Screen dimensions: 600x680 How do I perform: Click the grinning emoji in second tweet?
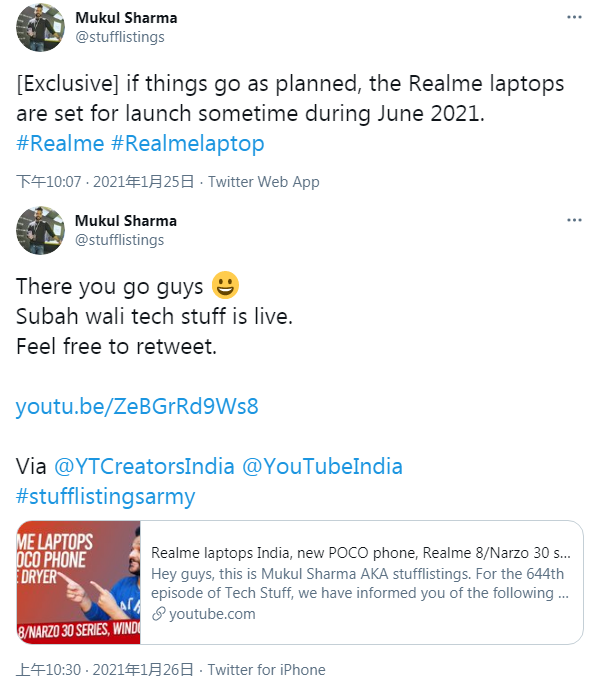(225, 287)
